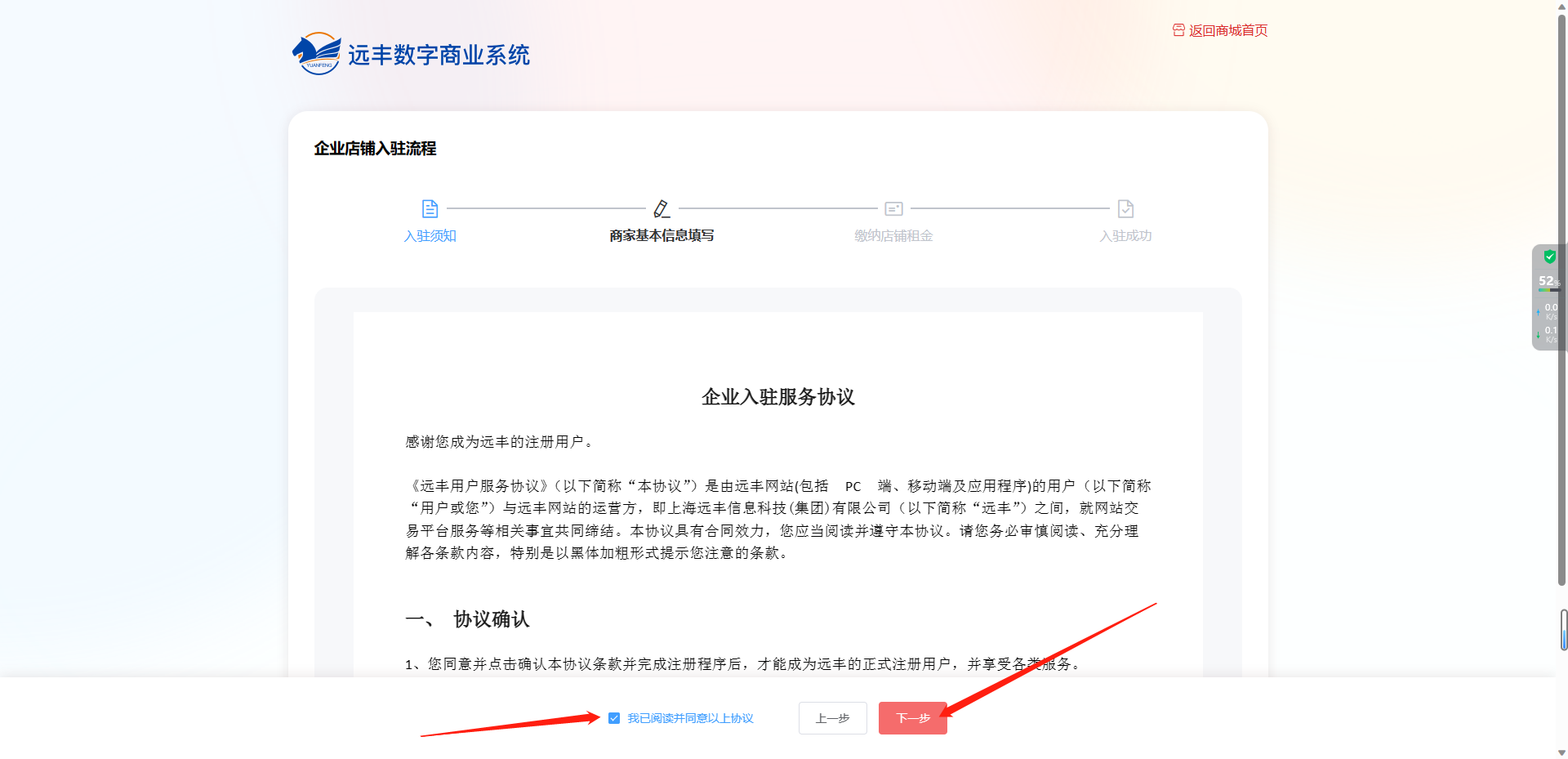Click the 入驻须知 document step icon
The height and width of the screenshot is (759, 1568).
pos(430,208)
